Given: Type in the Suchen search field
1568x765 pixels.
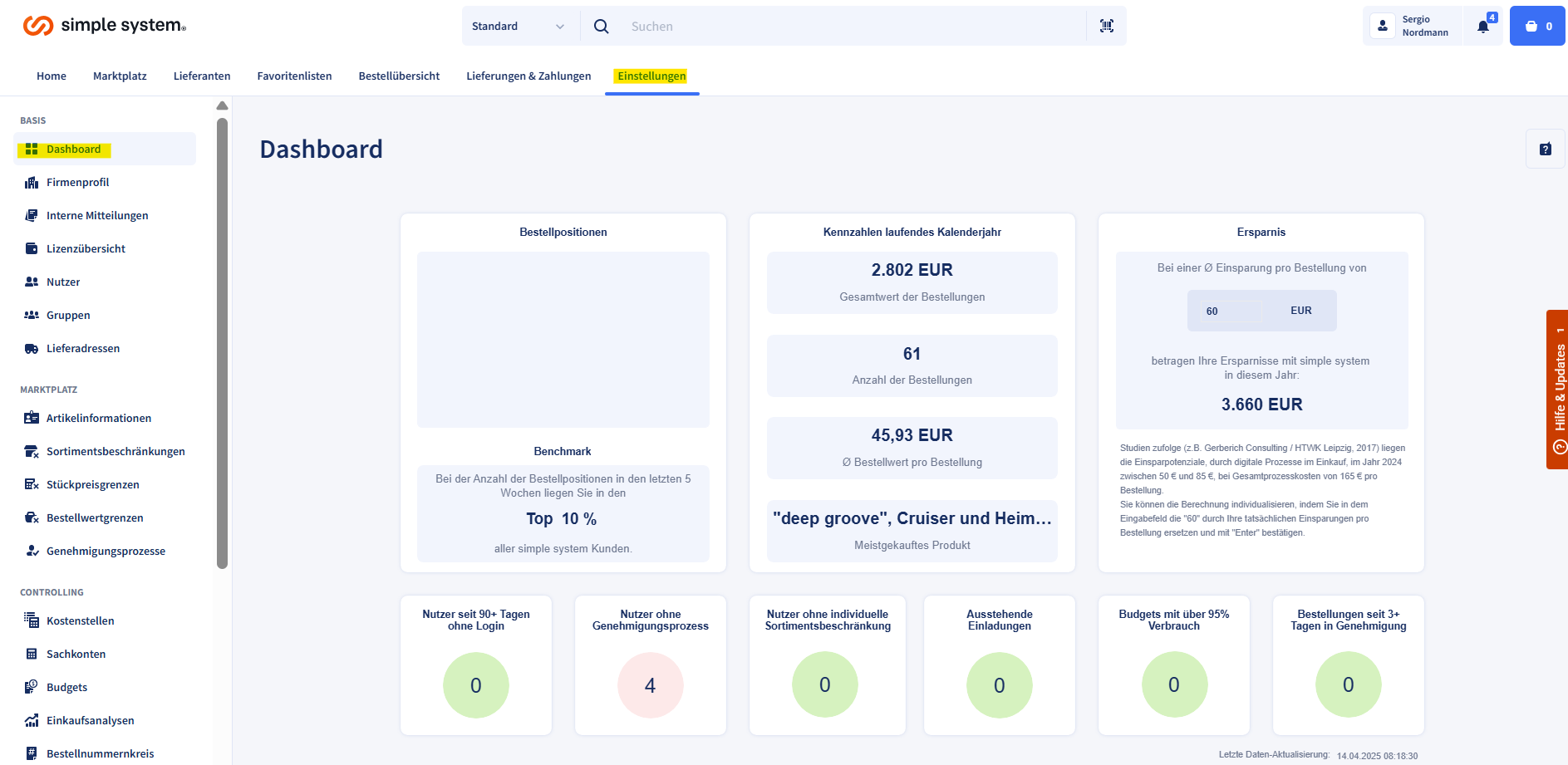Looking at the screenshot, I should coord(848,27).
